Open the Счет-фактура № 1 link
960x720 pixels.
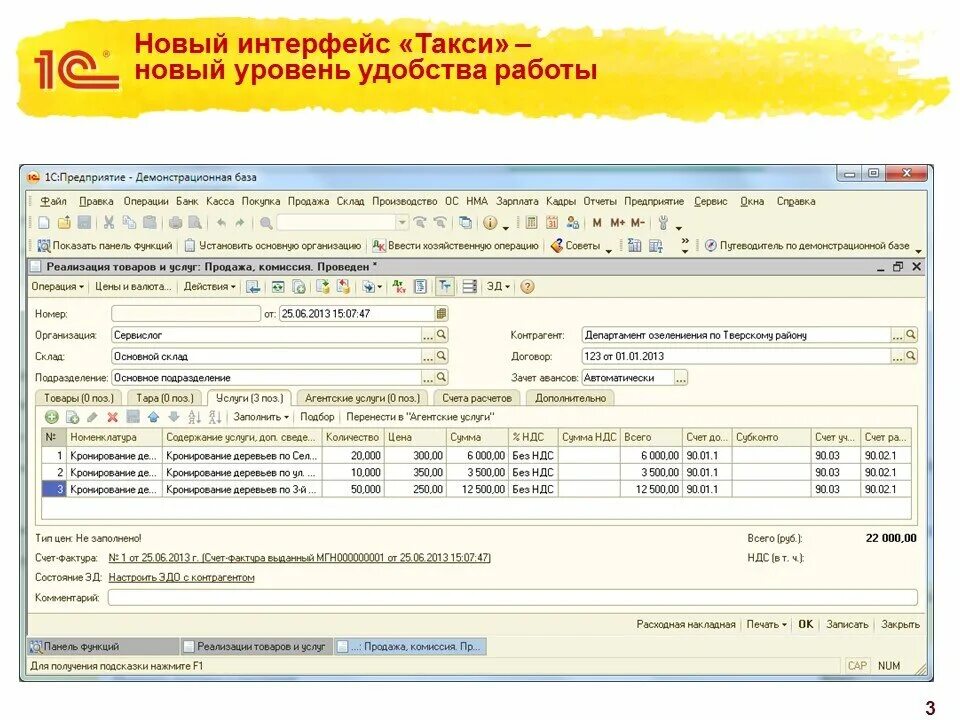tap(299, 558)
